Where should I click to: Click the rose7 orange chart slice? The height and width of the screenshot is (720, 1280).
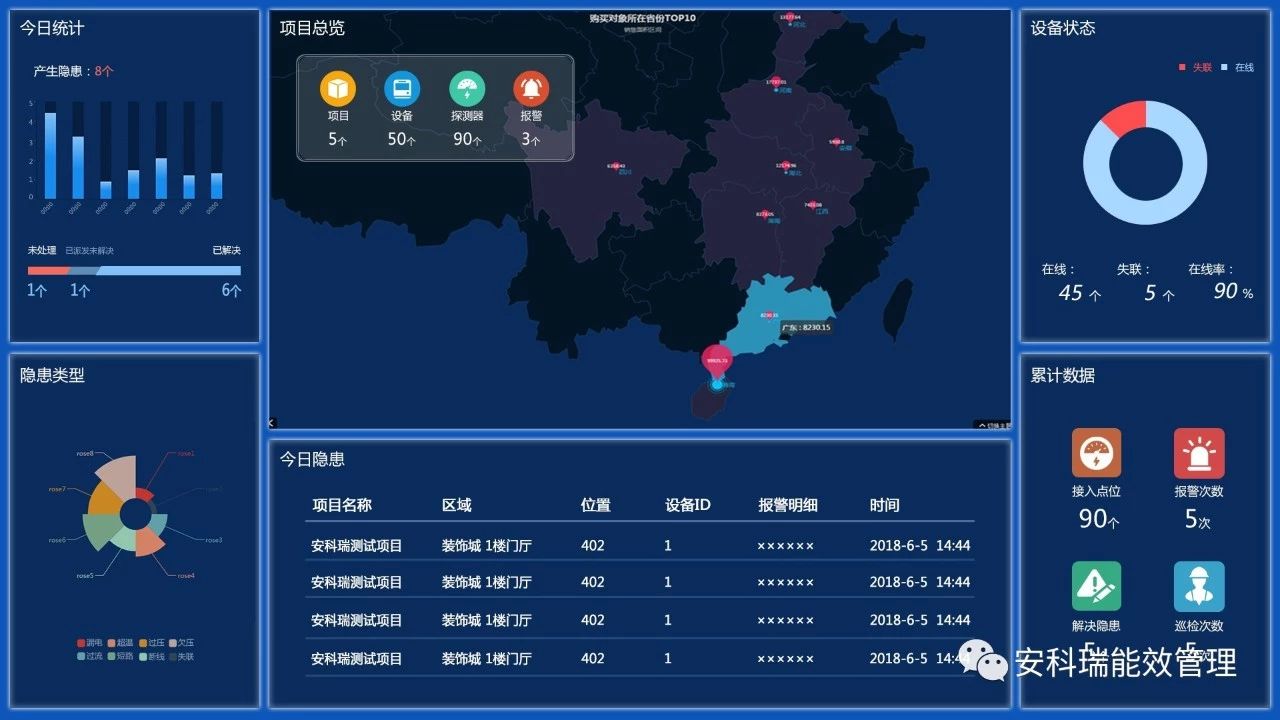pos(103,498)
